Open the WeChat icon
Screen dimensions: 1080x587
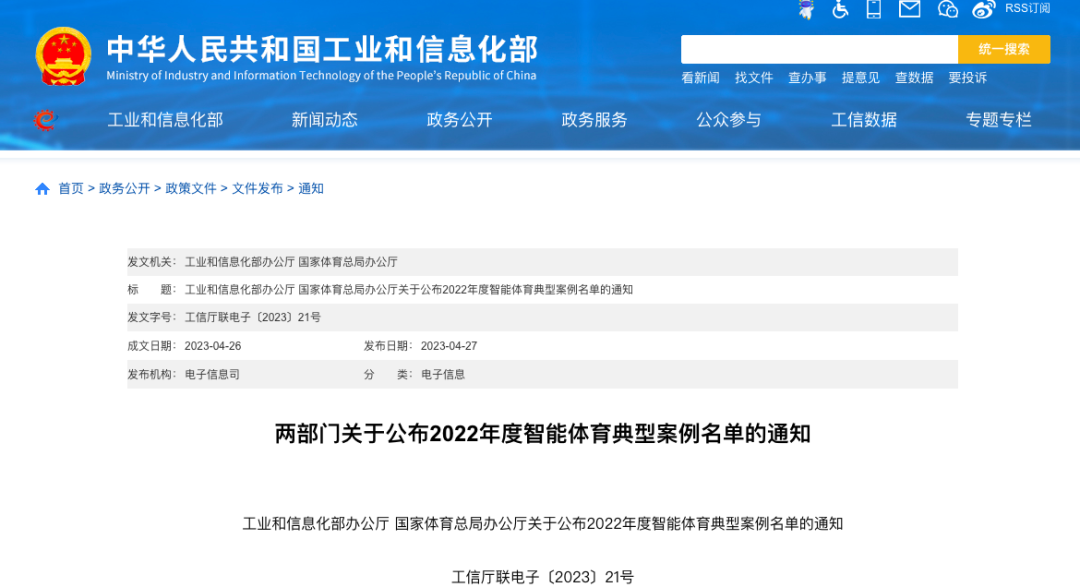(x=948, y=9)
